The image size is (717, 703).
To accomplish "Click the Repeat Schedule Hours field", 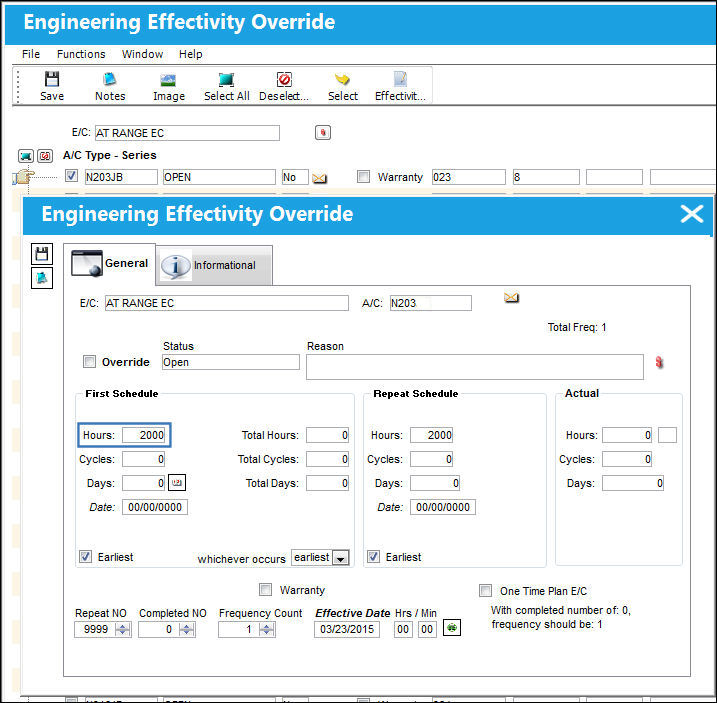I will point(432,435).
